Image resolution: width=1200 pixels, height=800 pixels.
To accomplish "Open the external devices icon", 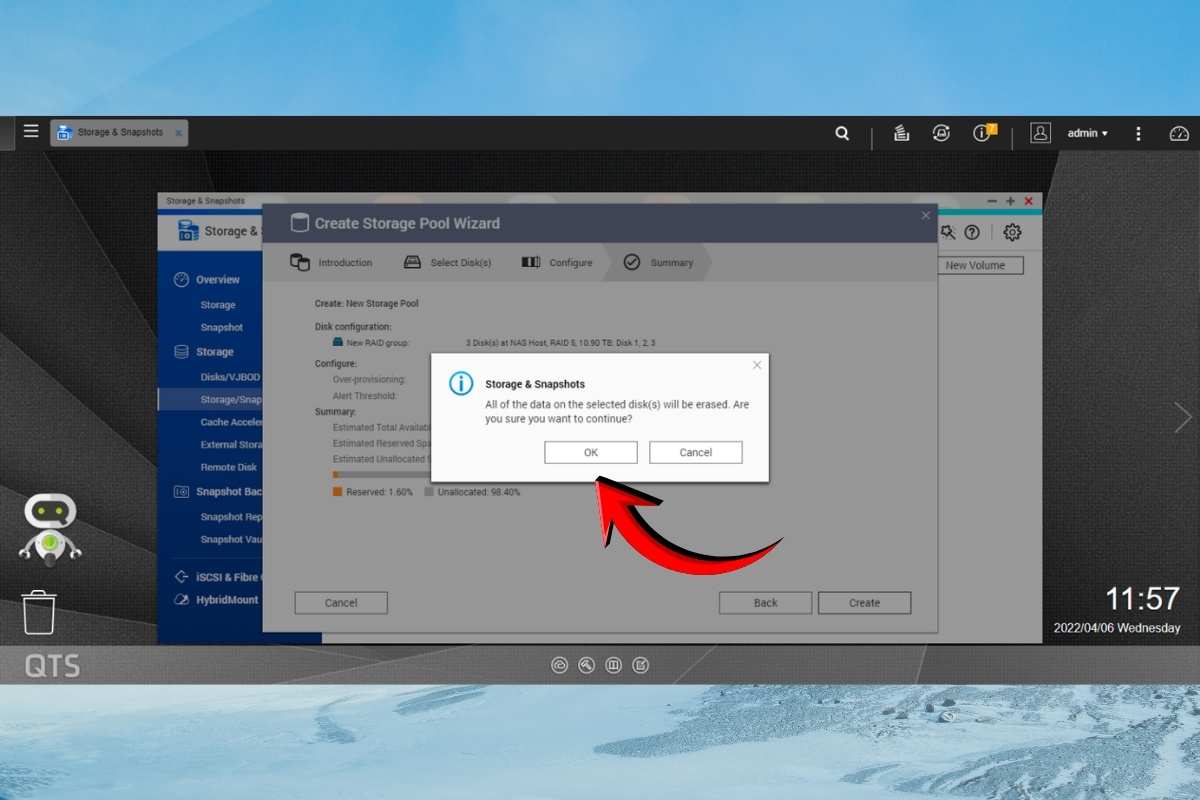I will 941,133.
